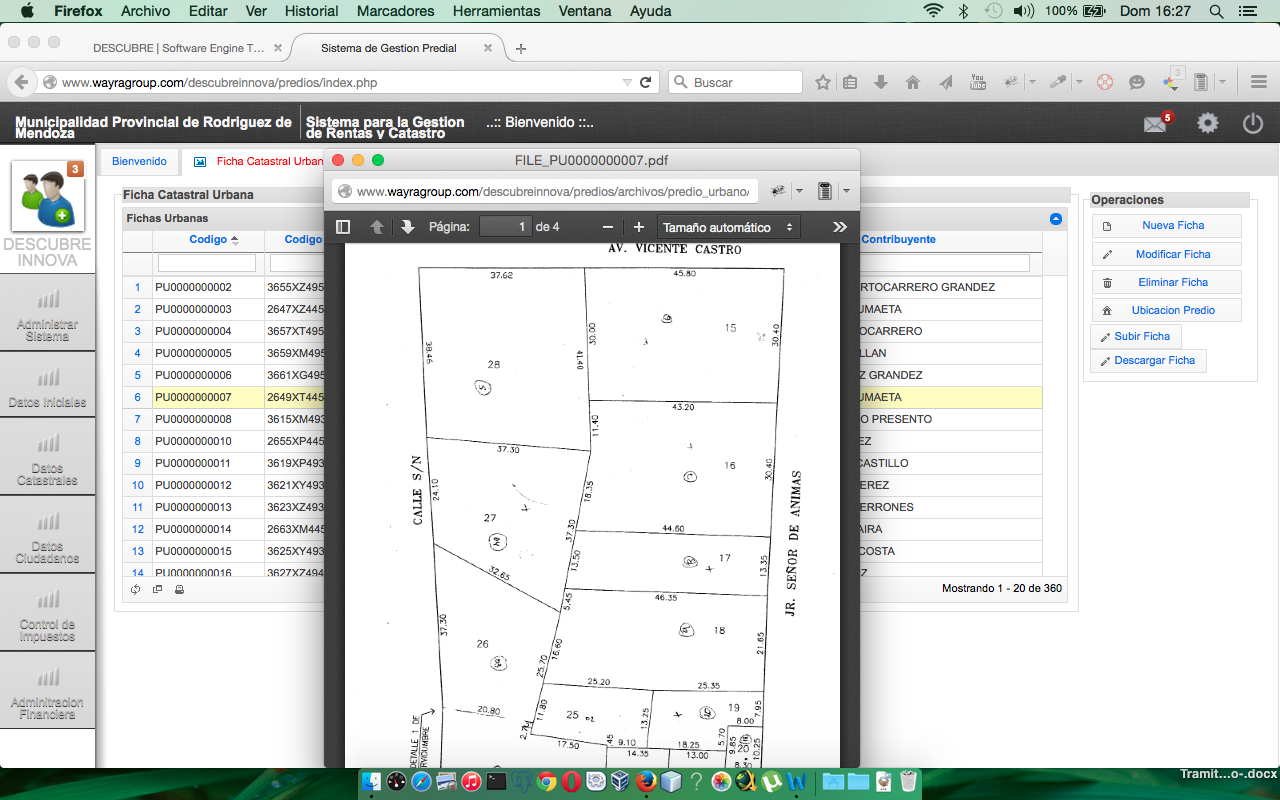The image size is (1280, 800).
Task: Go back in Firefox
Action: coord(20,83)
